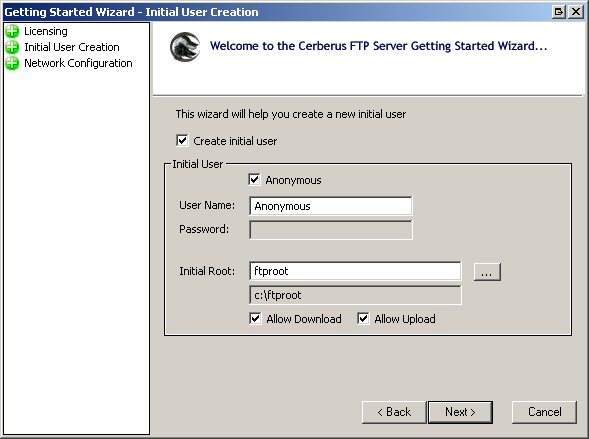Disable the Allow Download option

point(255,319)
